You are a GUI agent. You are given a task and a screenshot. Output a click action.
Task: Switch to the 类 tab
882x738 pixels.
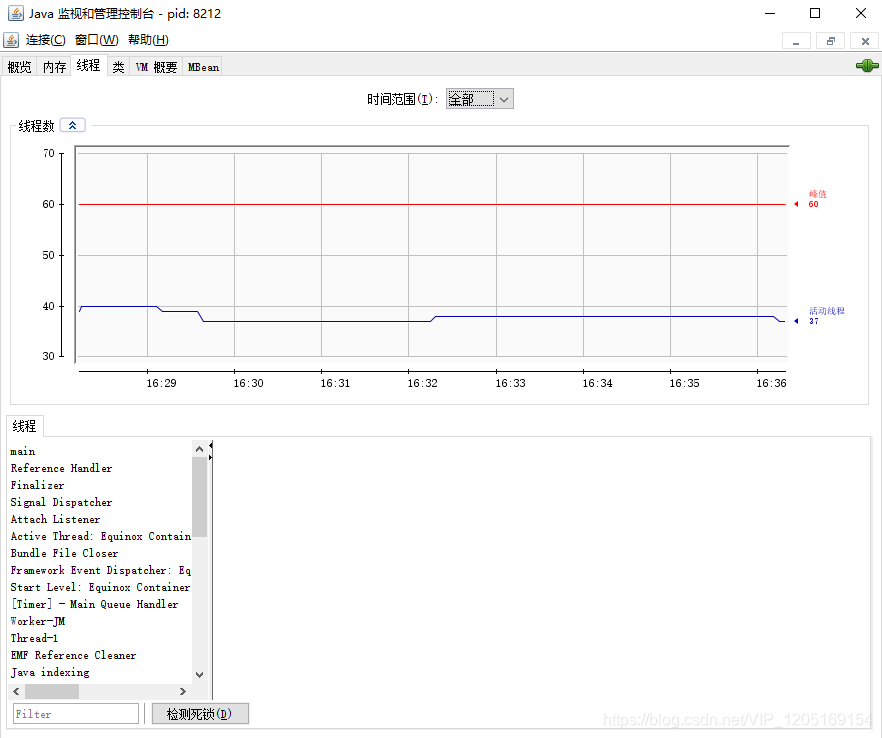tap(118, 67)
